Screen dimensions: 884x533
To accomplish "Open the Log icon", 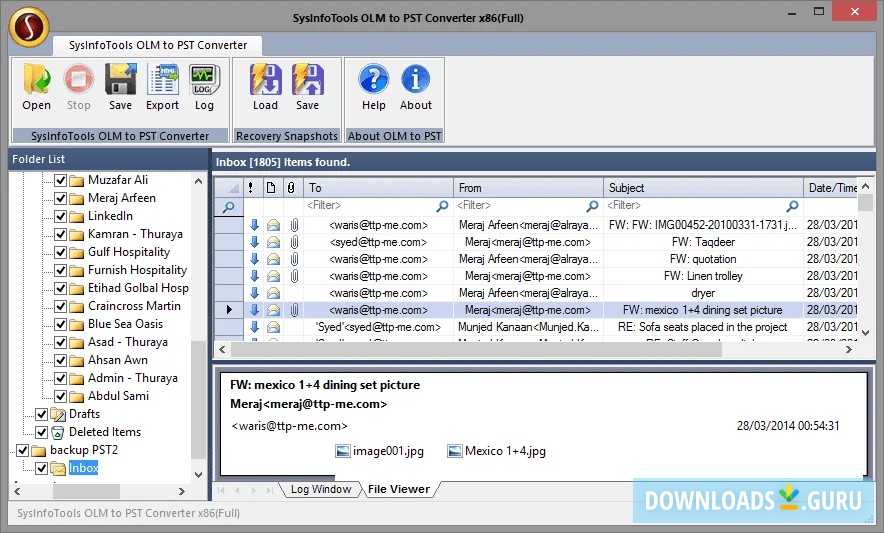I will 204,80.
